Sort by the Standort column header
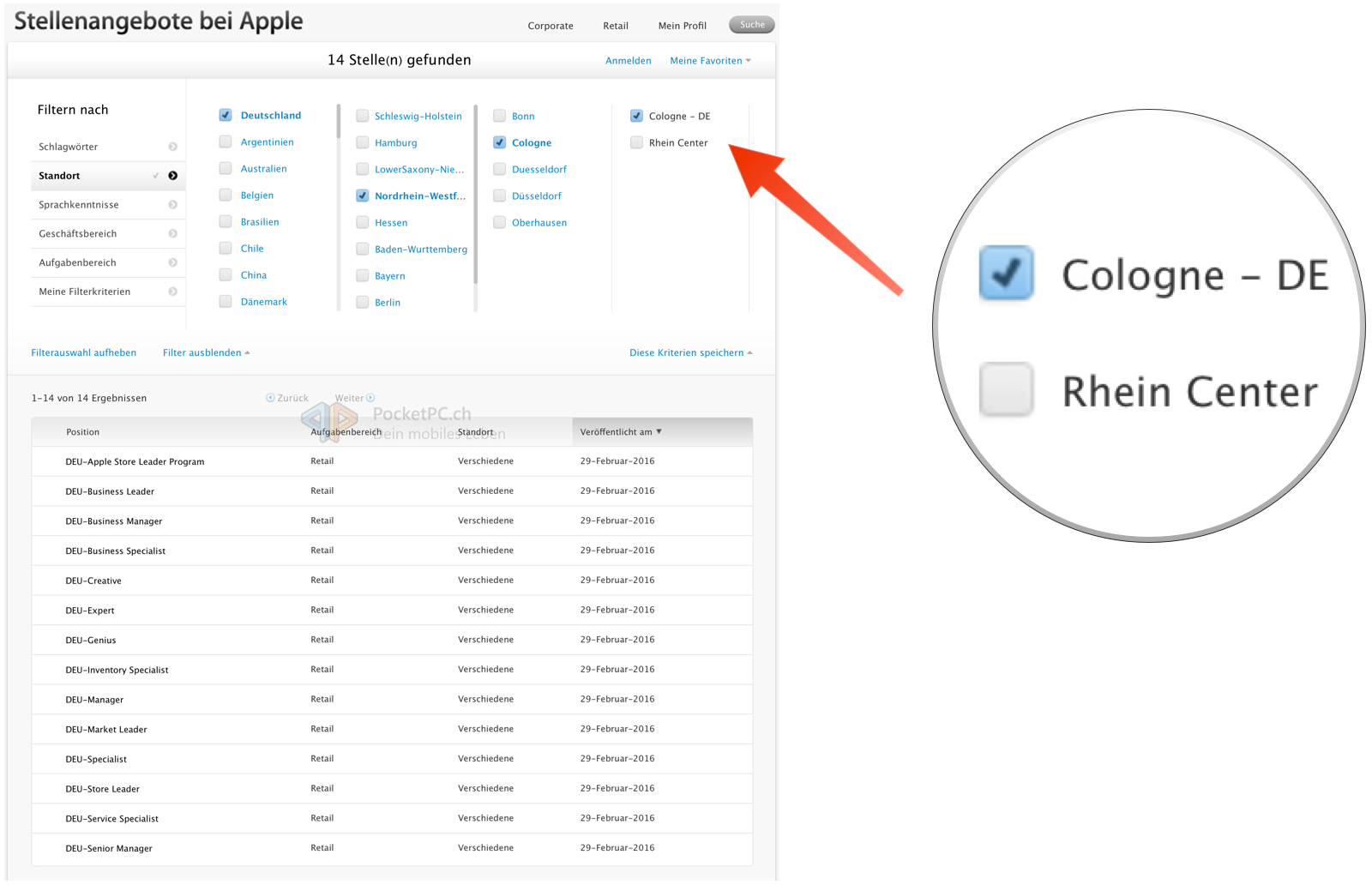The width and height of the screenshot is (1372, 885). tap(476, 432)
